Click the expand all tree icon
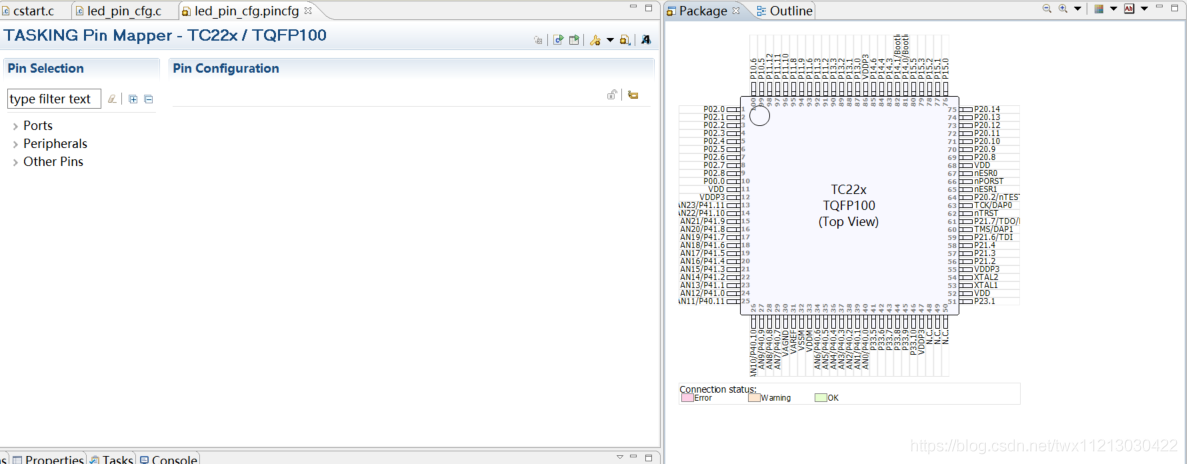The height and width of the screenshot is (464, 1187). 133,98
